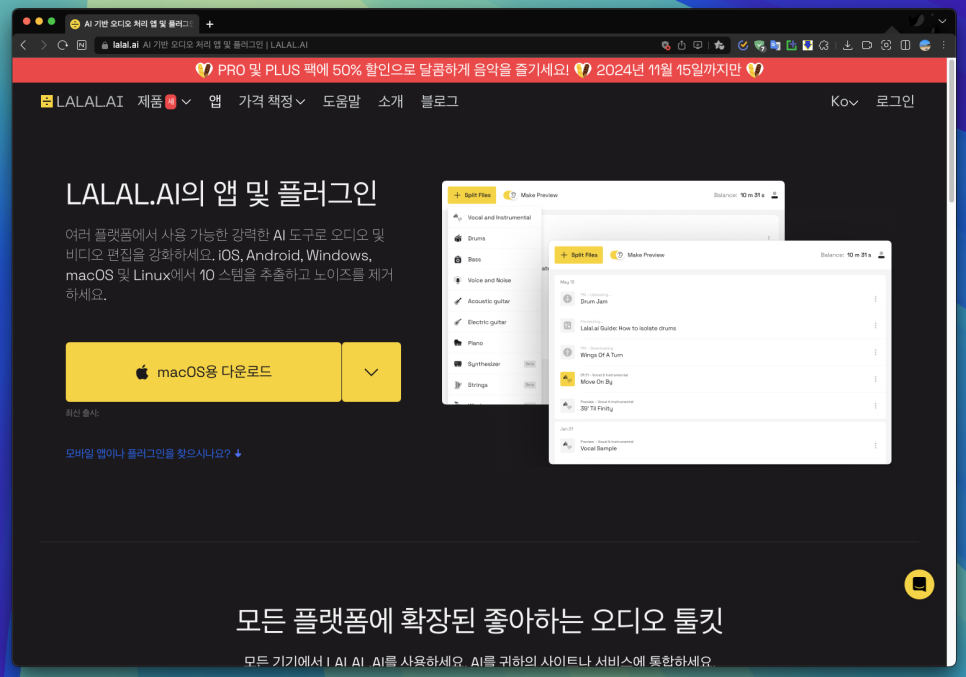Click the browser forward arrow

(x=43, y=45)
